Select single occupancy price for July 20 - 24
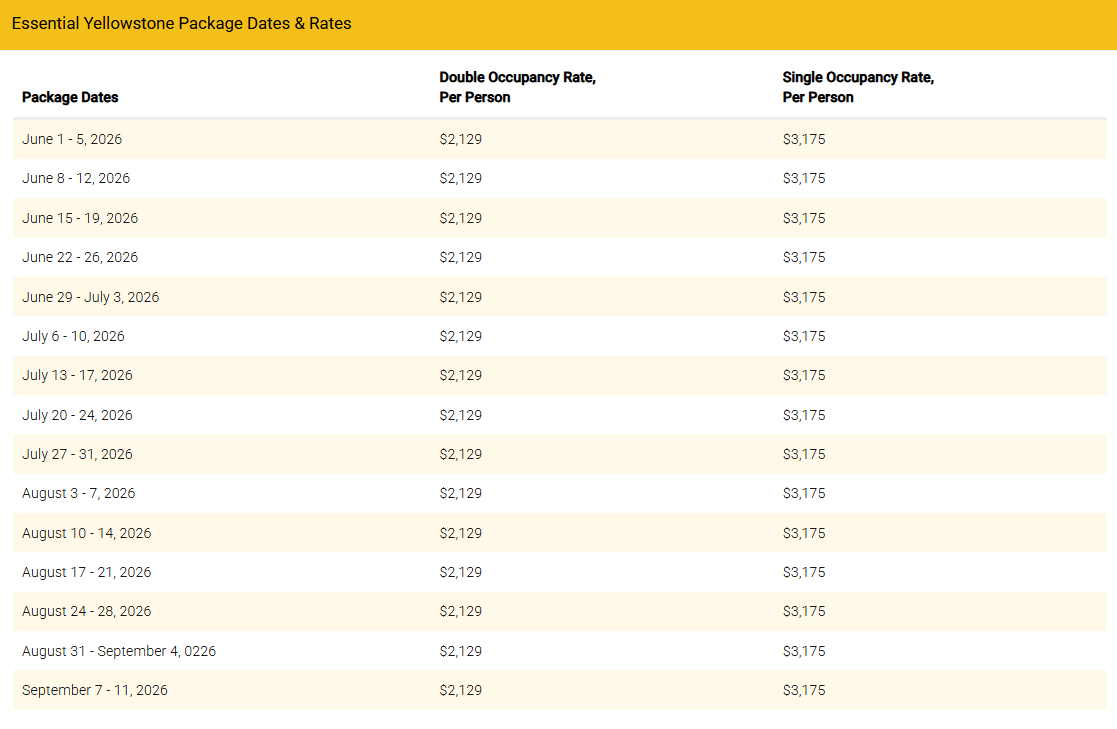Image resolution: width=1117 pixels, height=729 pixels. 804,415
